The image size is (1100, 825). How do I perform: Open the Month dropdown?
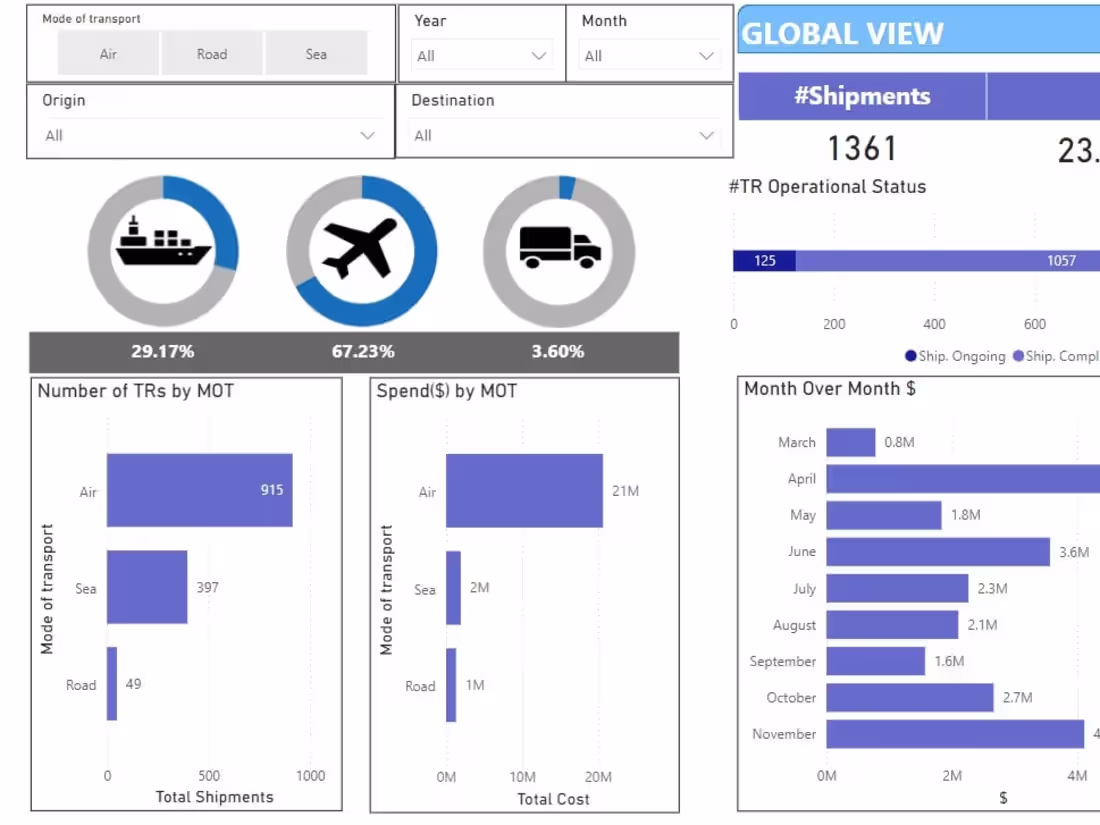(x=648, y=56)
